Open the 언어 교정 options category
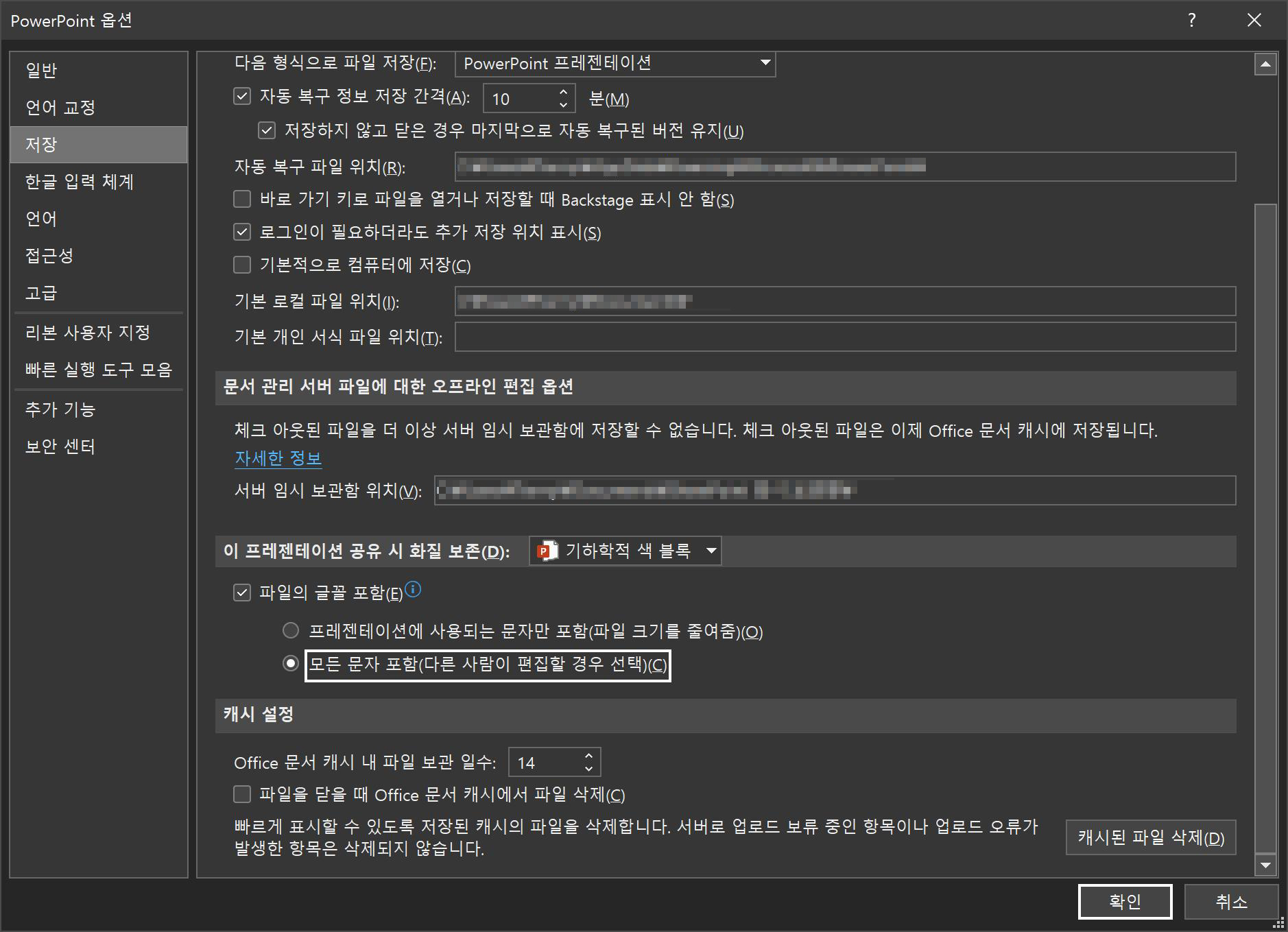Viewport: 1288px width, 932px height. [x=99, y=107]
